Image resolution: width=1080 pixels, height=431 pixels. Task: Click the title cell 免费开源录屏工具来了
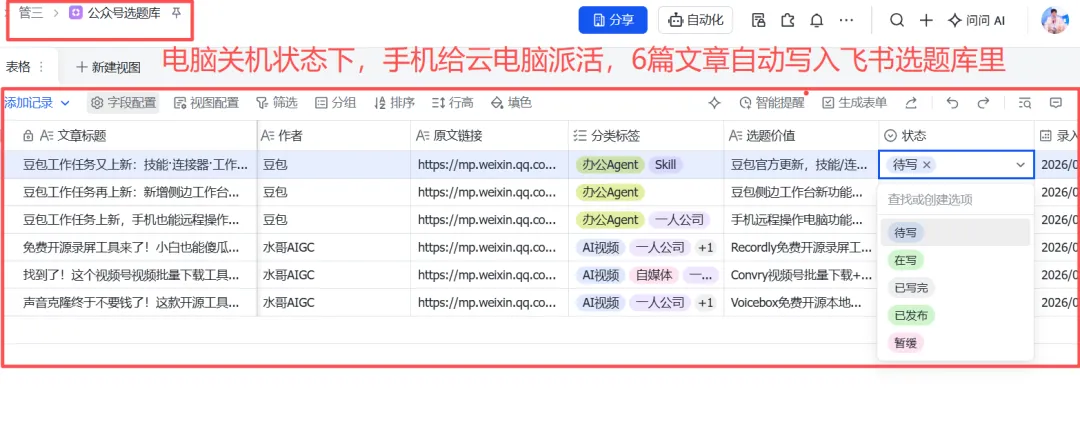131,247
